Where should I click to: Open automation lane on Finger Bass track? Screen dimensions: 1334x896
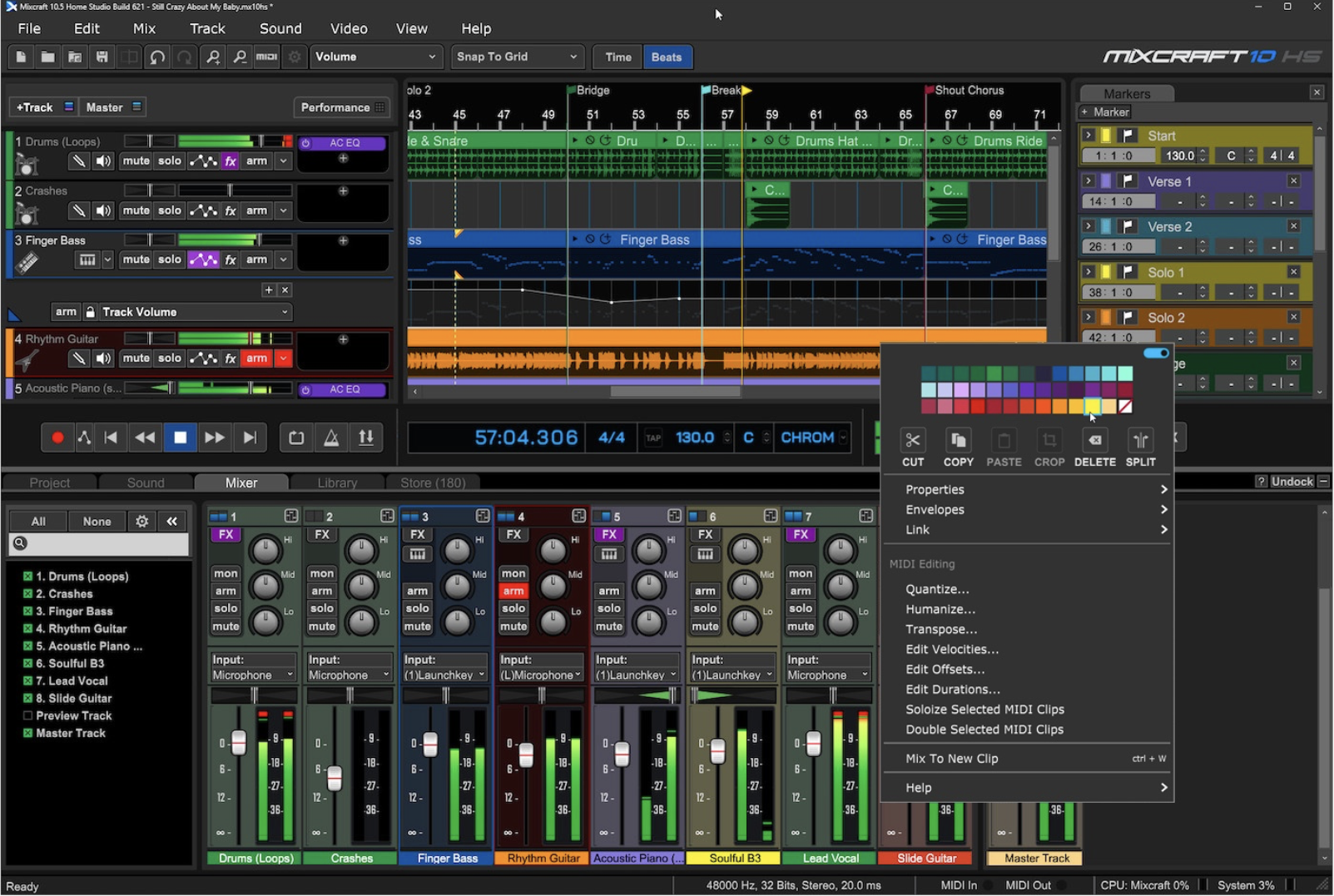(203, 260)
